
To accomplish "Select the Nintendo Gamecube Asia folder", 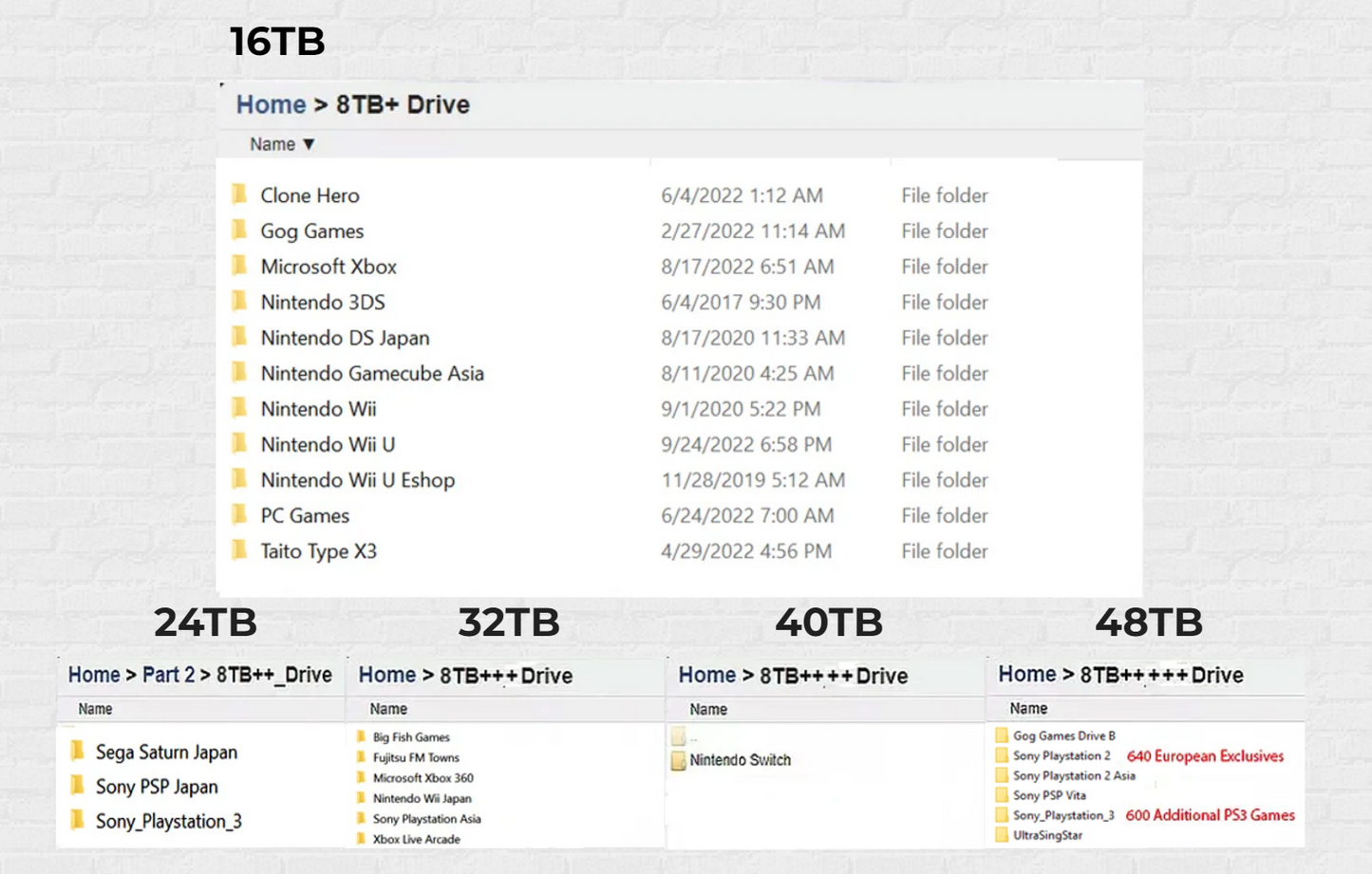I will [x=371, y=373].
